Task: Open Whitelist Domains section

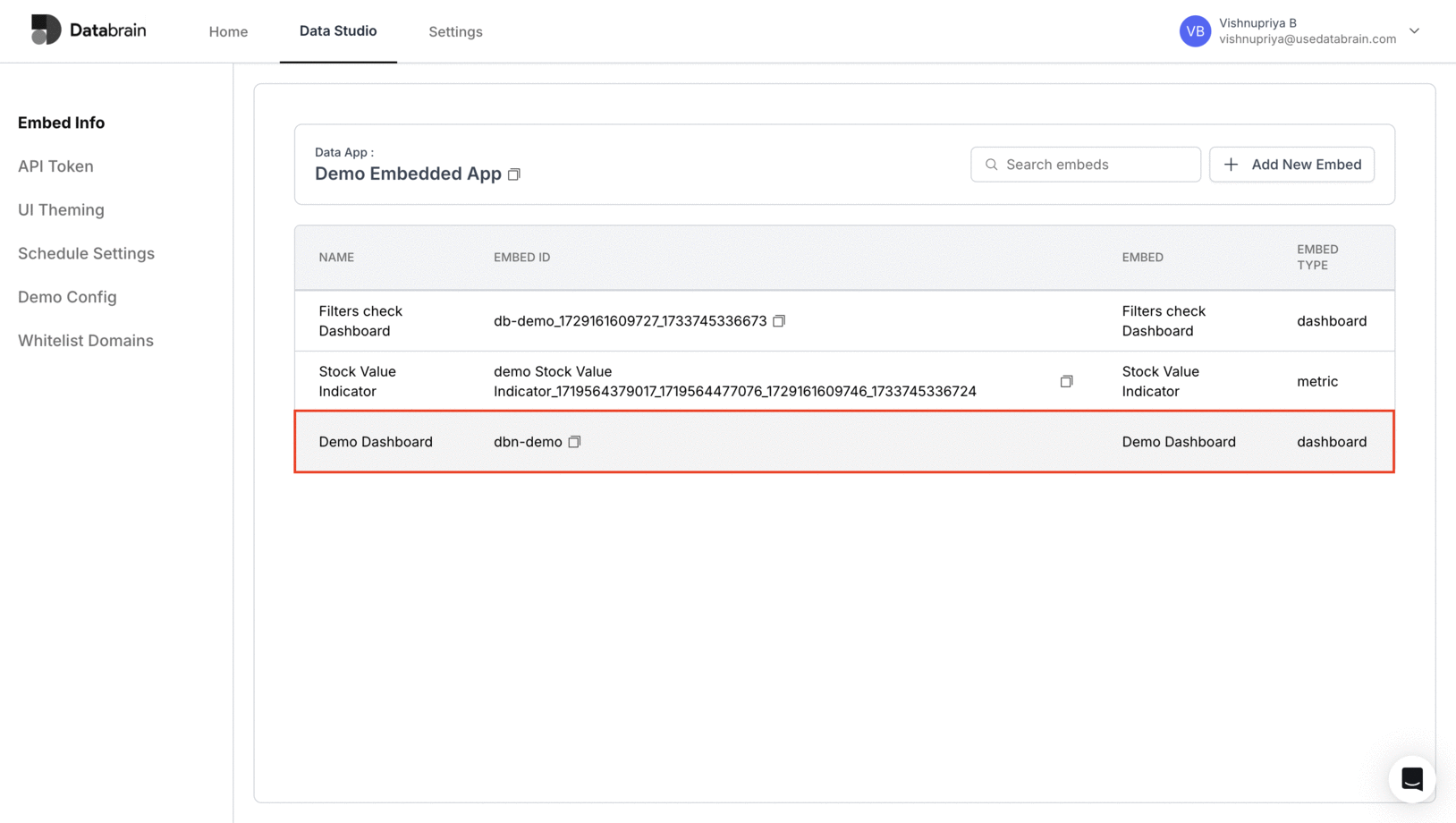Action: [85, 340]
